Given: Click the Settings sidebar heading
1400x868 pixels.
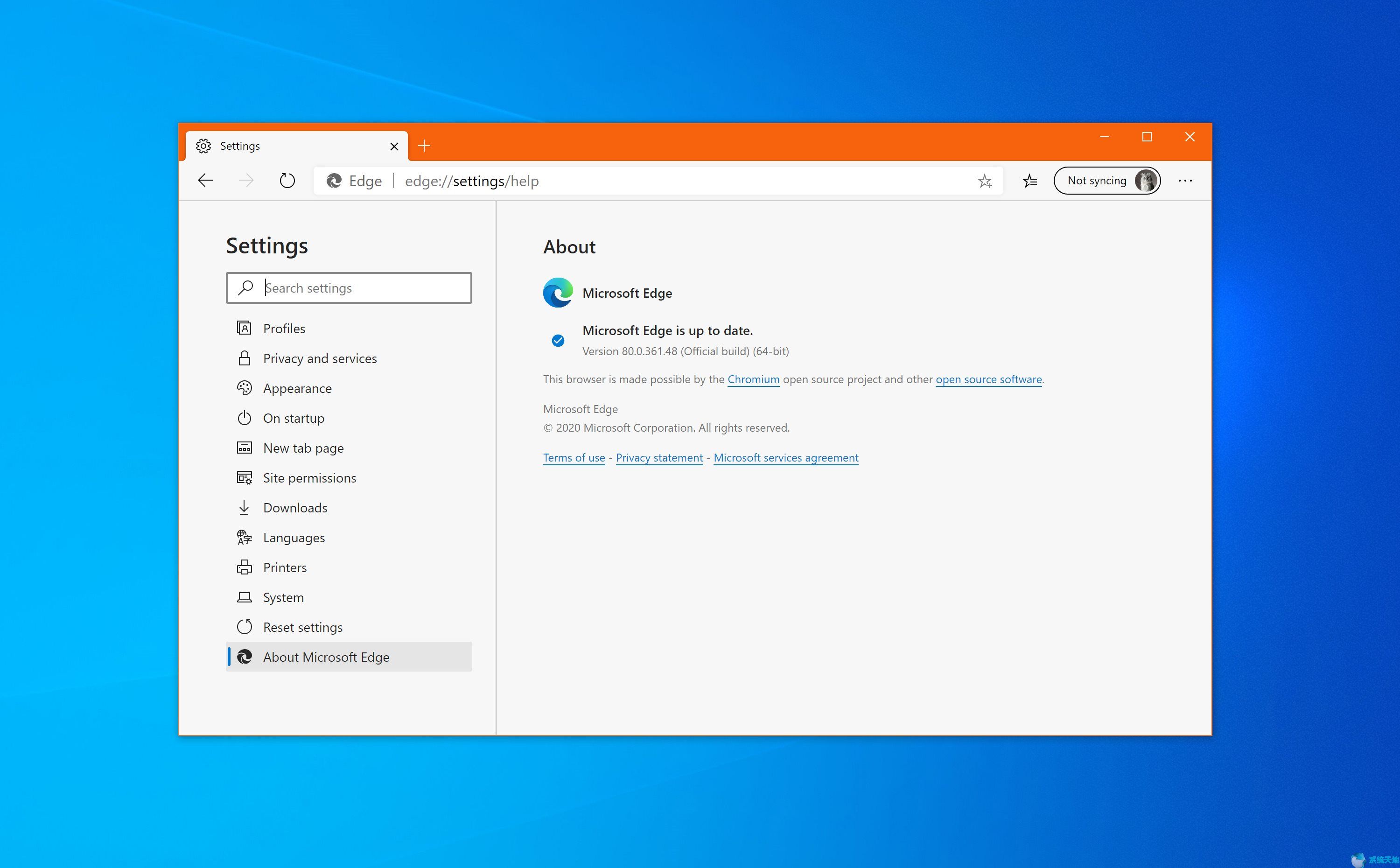Looking at the screenshot, I should pos(267,246).
